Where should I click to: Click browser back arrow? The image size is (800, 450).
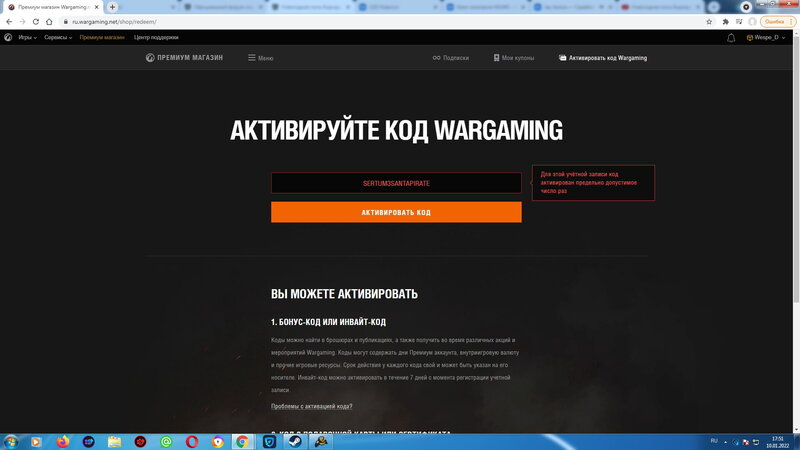[x=9, y=22]
